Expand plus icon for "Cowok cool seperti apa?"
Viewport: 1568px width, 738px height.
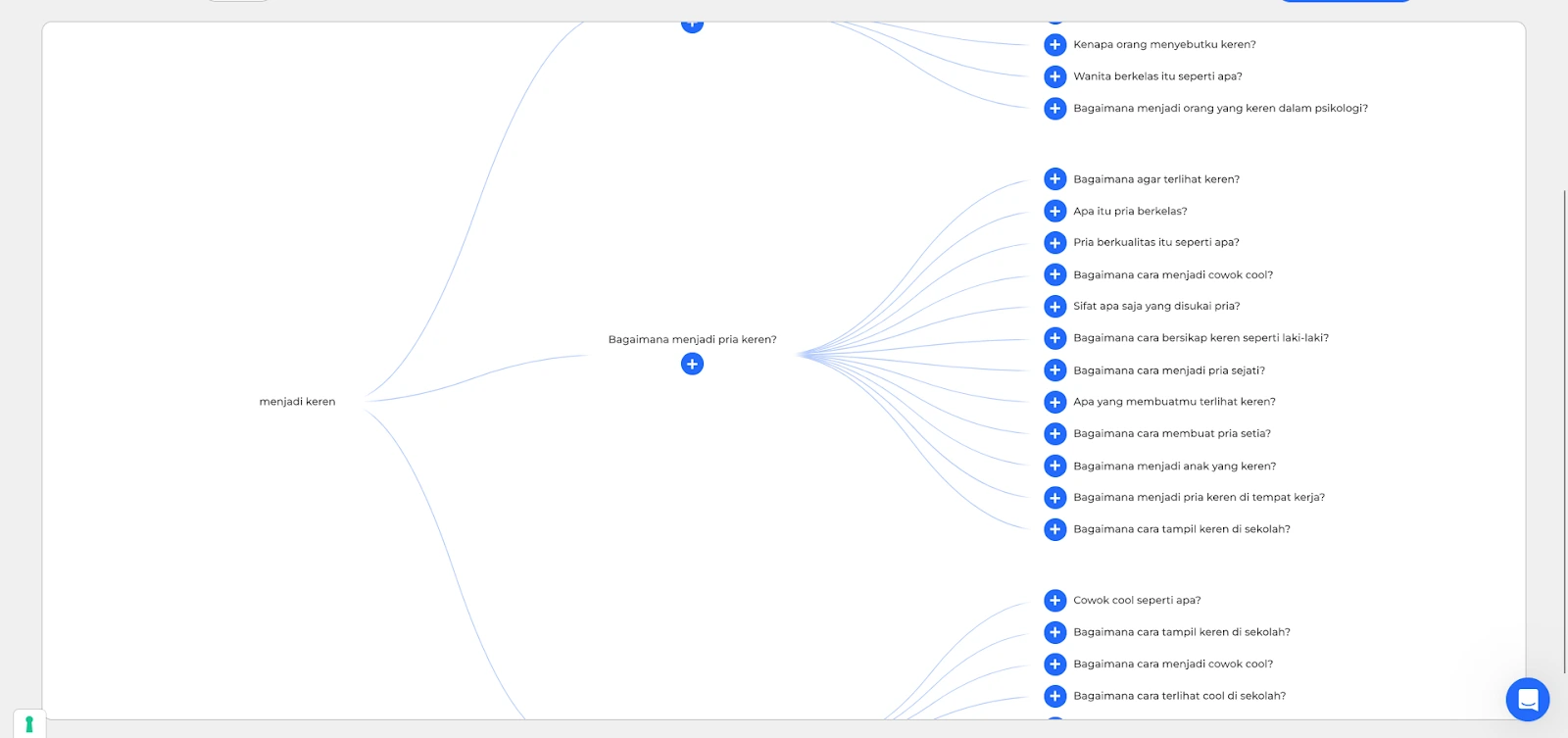tap(1054, 601)
